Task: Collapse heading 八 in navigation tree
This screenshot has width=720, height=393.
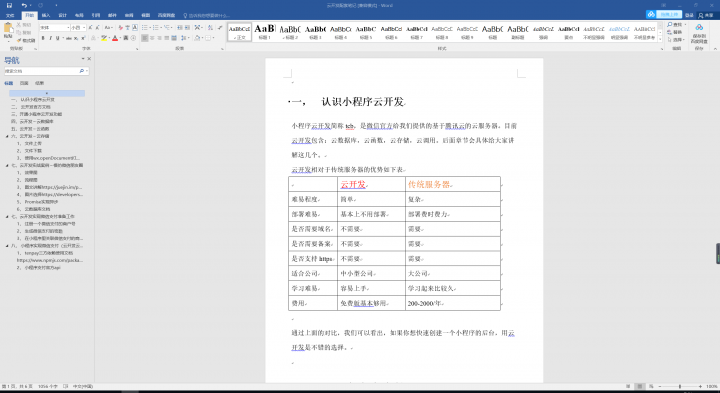Action: [7, 246]
